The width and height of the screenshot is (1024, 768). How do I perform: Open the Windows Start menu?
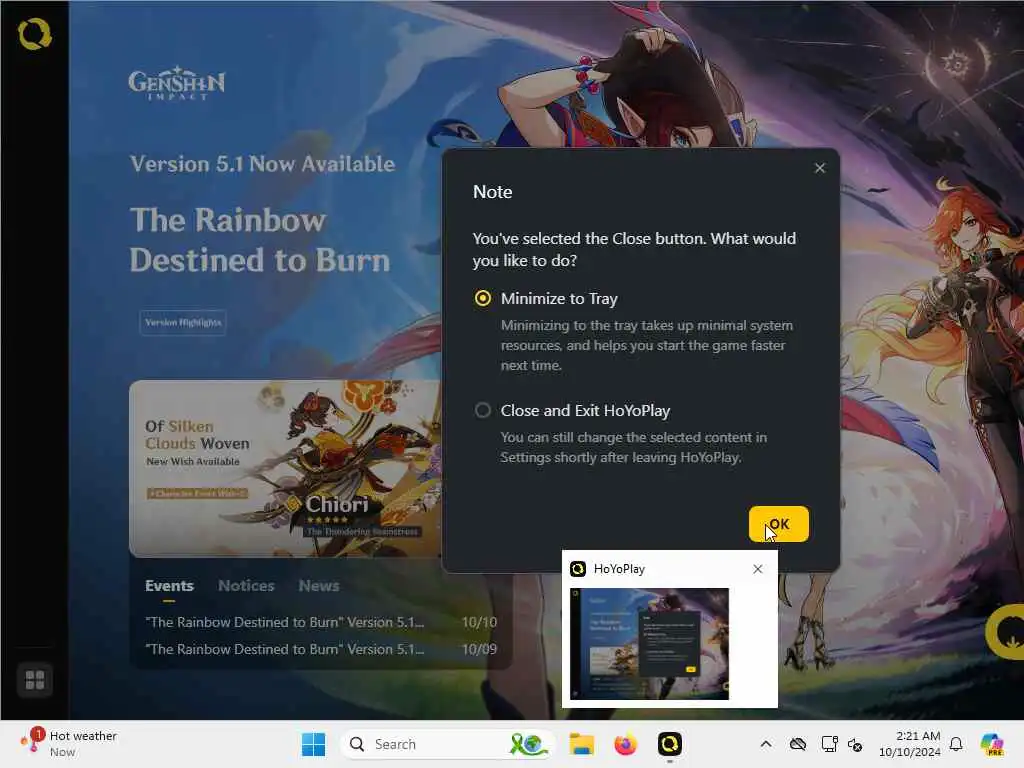pyautogui.click(x=313, y=744)
